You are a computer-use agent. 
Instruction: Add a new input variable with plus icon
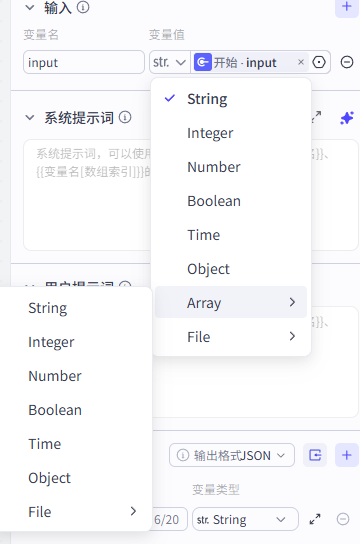coord(346,6)
